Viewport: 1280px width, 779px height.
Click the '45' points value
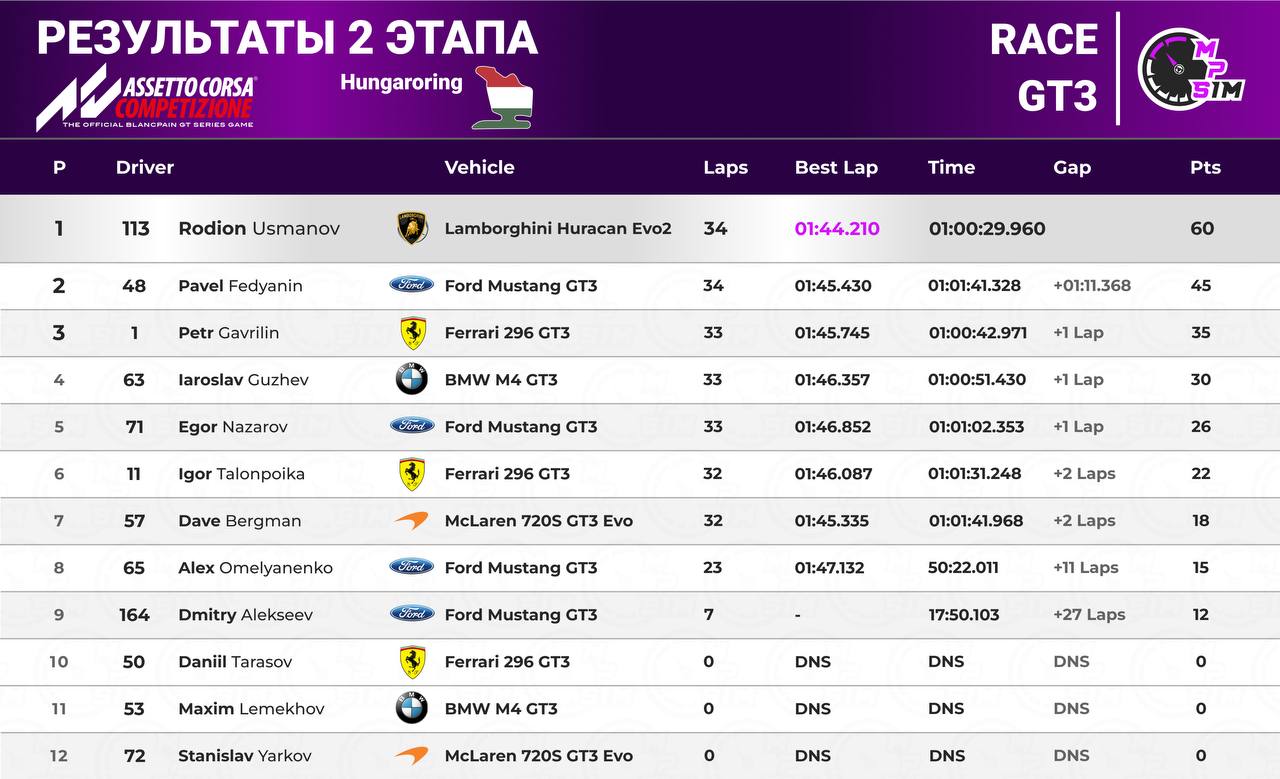[1201, 286]
